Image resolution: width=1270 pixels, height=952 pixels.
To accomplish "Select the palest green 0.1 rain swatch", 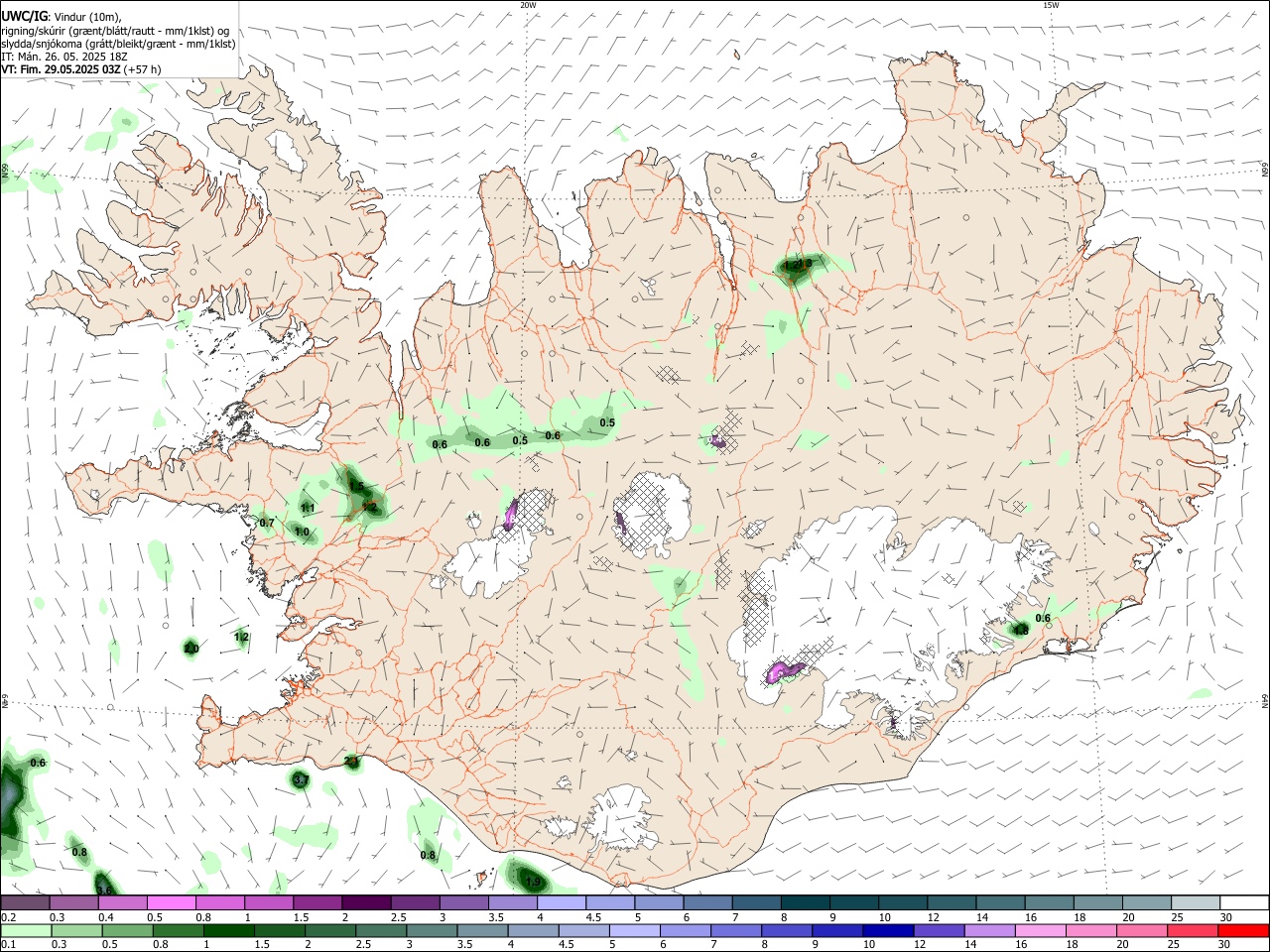I will [x=27, y=930].
